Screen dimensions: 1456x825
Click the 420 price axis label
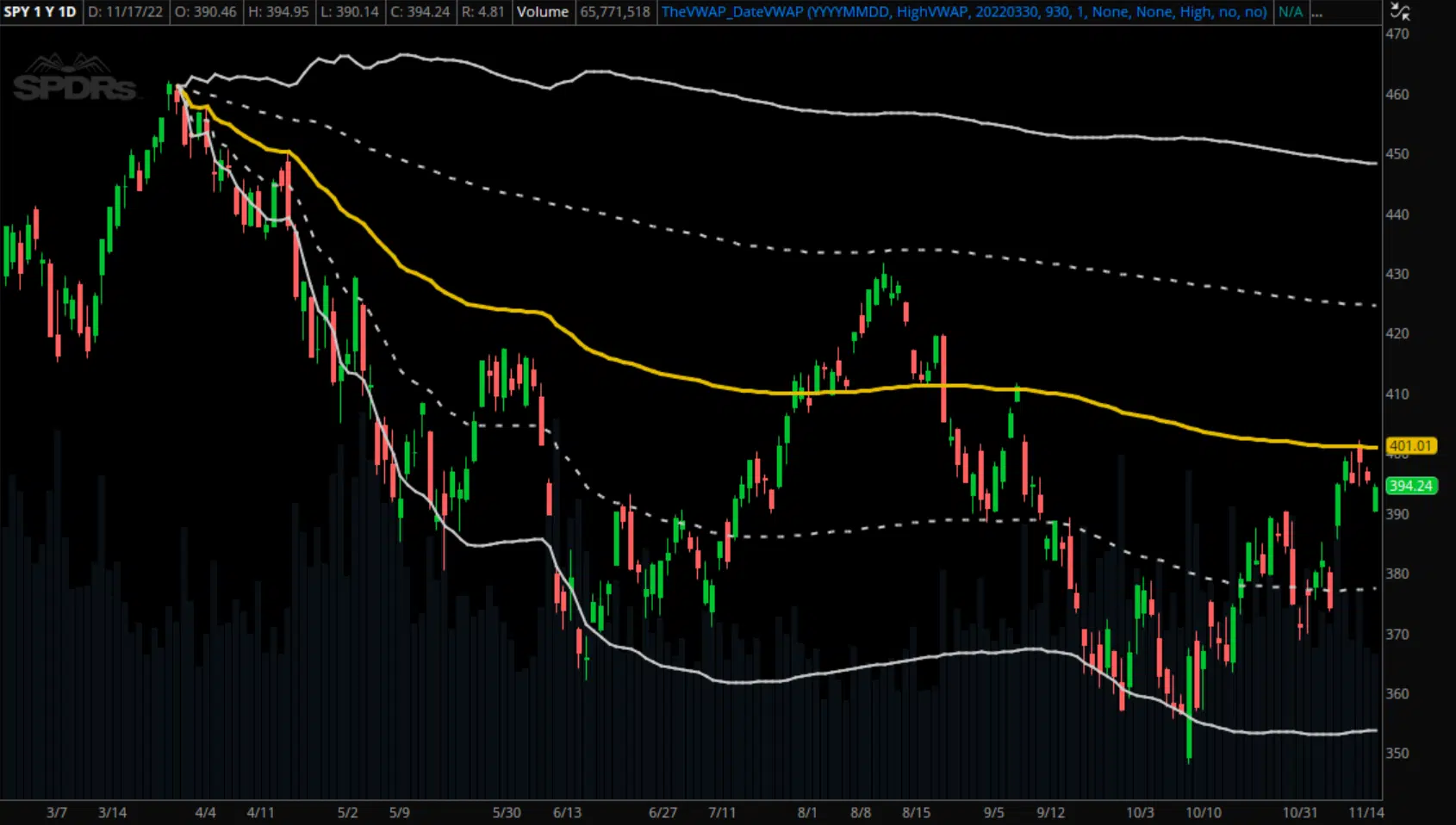[1397, 333]
